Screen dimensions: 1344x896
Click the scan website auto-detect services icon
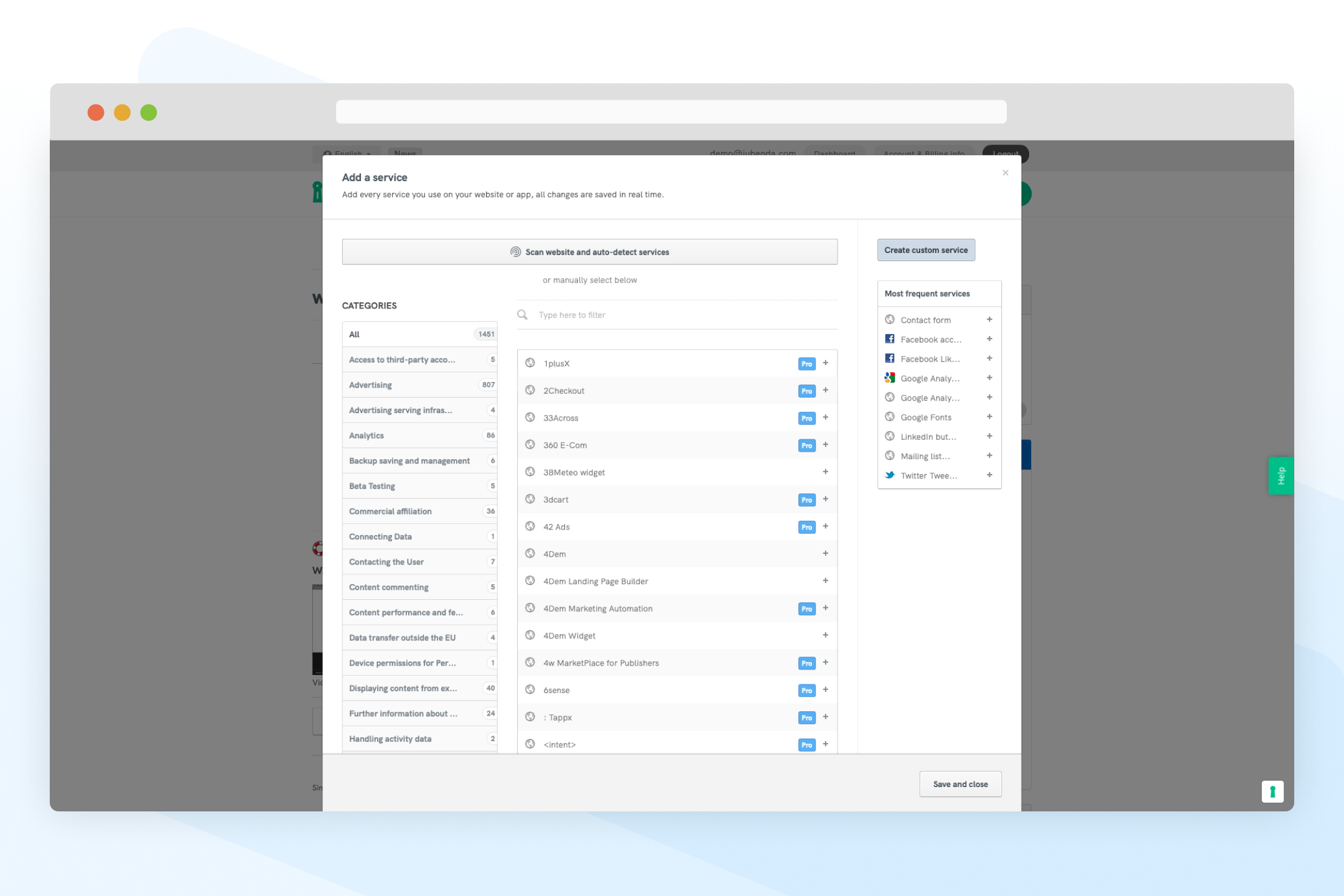(516, 251)
